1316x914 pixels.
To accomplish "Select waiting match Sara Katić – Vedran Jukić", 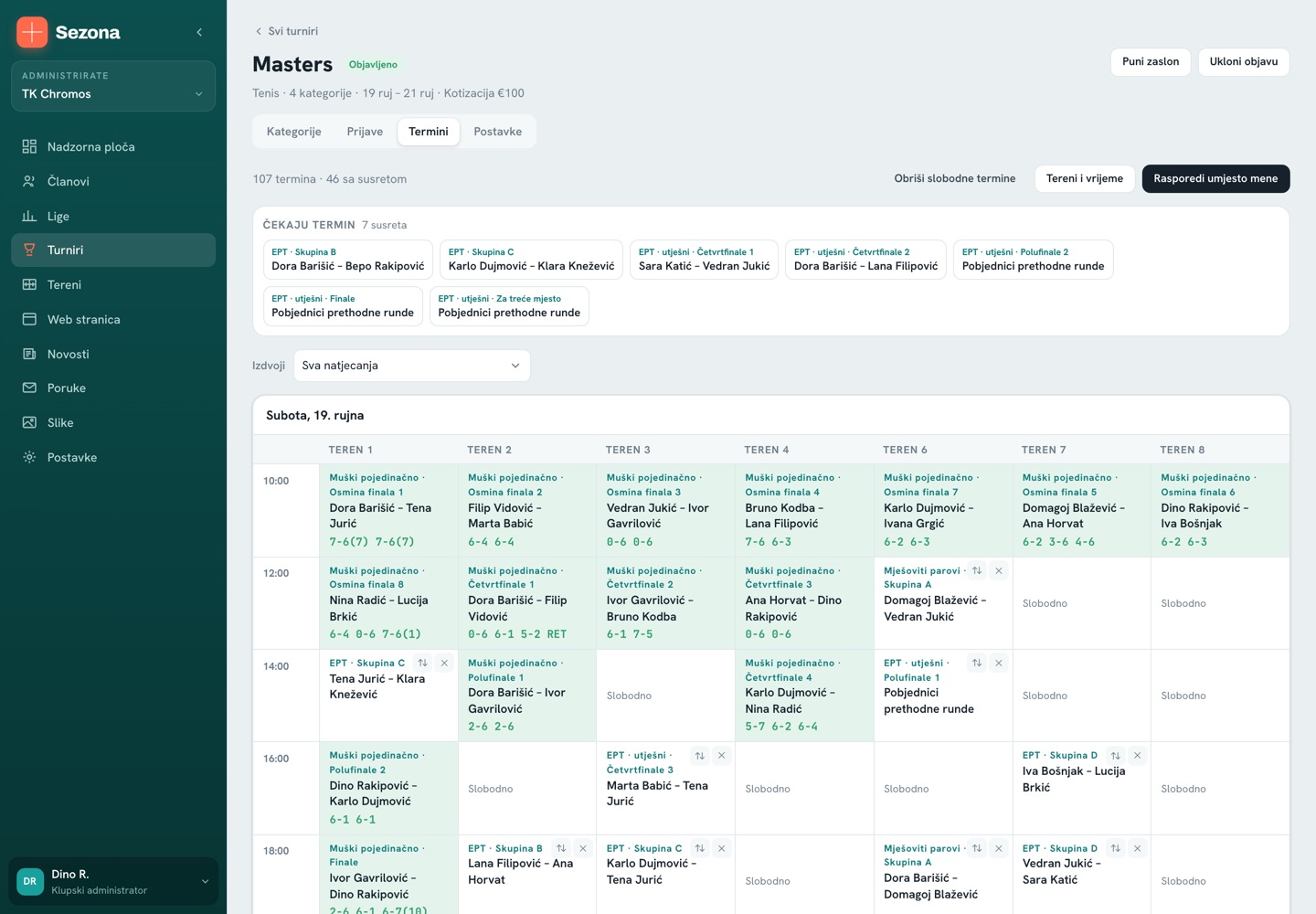I will click(704, 260).
